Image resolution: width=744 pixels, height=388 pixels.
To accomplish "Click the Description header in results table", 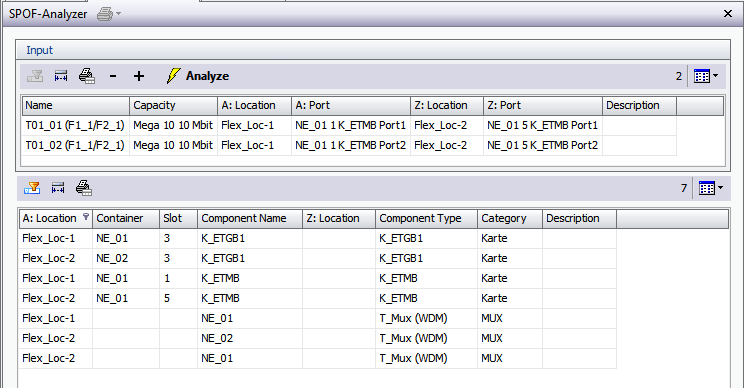I will coord(579,218).
